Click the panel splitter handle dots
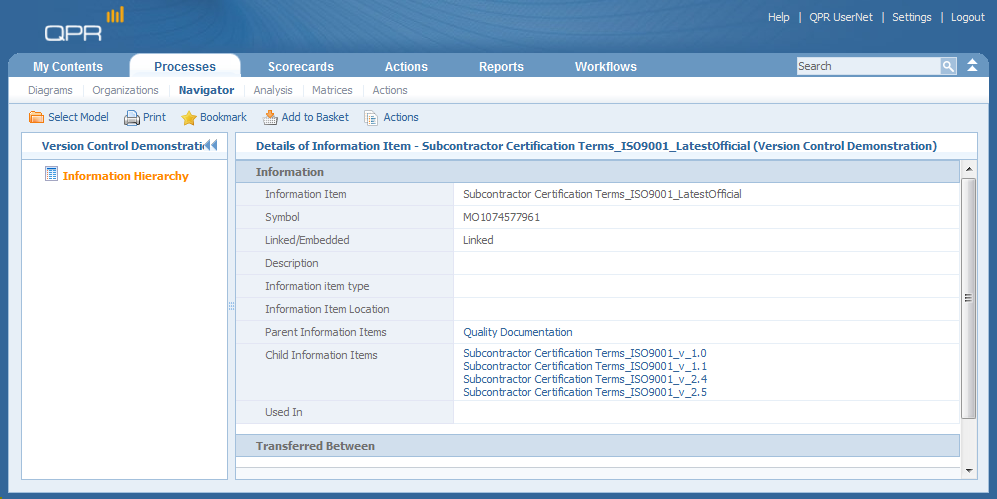The width and height of the screenshot is (997, 499). [x=231, y=306]
